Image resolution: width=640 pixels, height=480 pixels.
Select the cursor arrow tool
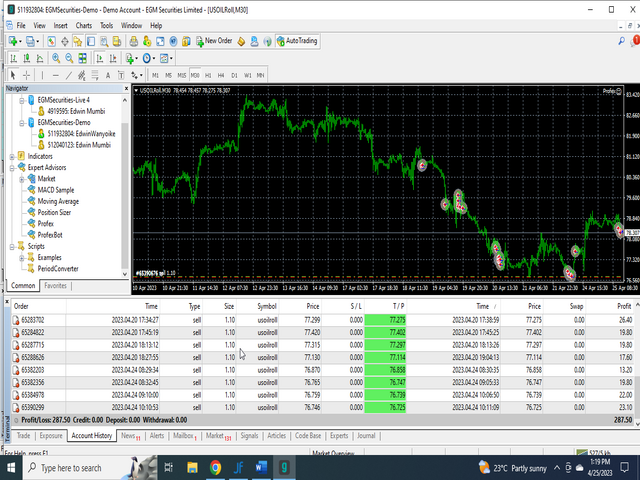point(13,75)
